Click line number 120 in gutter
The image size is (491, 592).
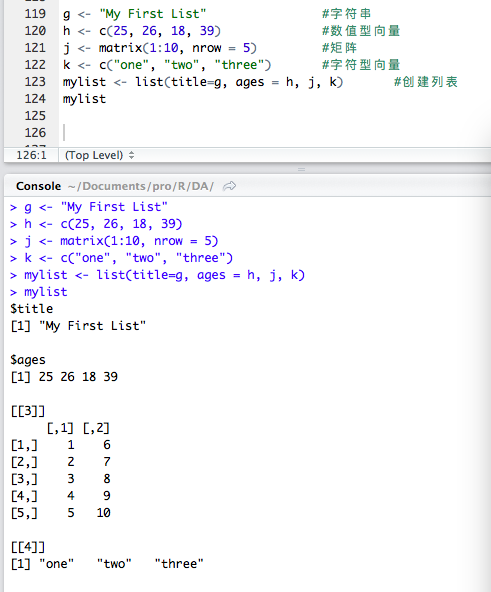click(35, 31)
